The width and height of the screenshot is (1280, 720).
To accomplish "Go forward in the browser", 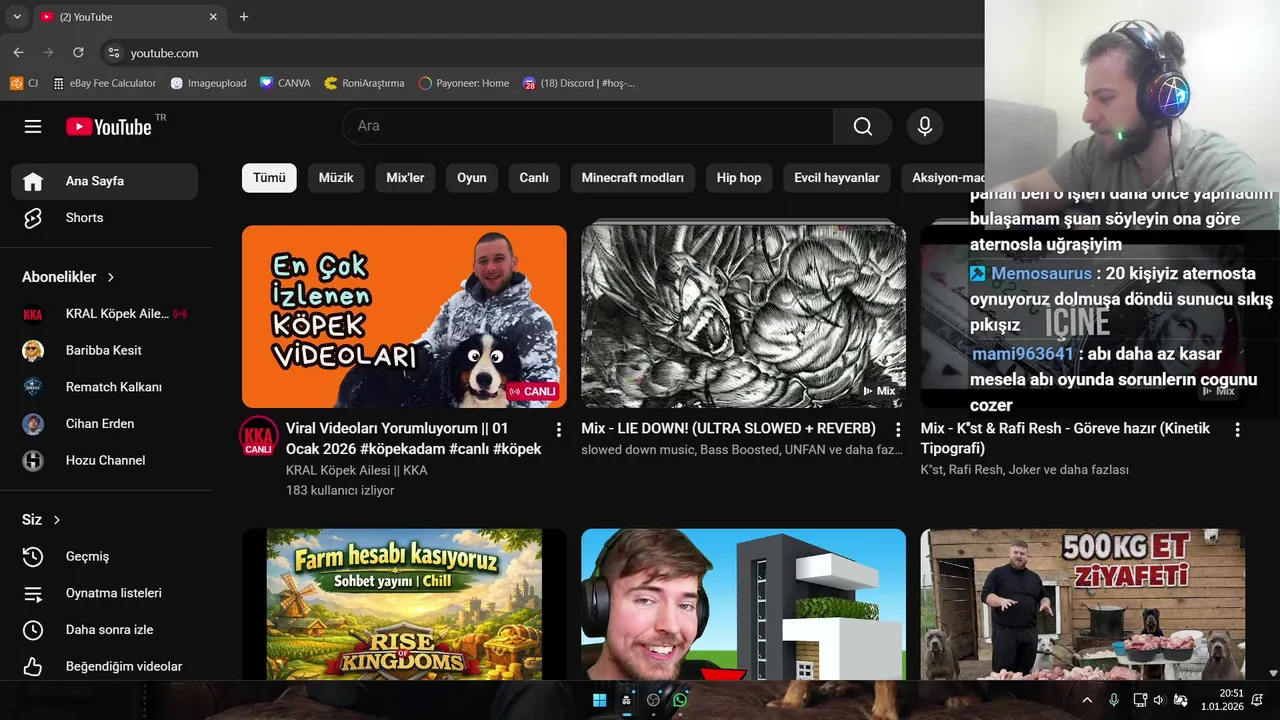I will click(x=48, y=53).
